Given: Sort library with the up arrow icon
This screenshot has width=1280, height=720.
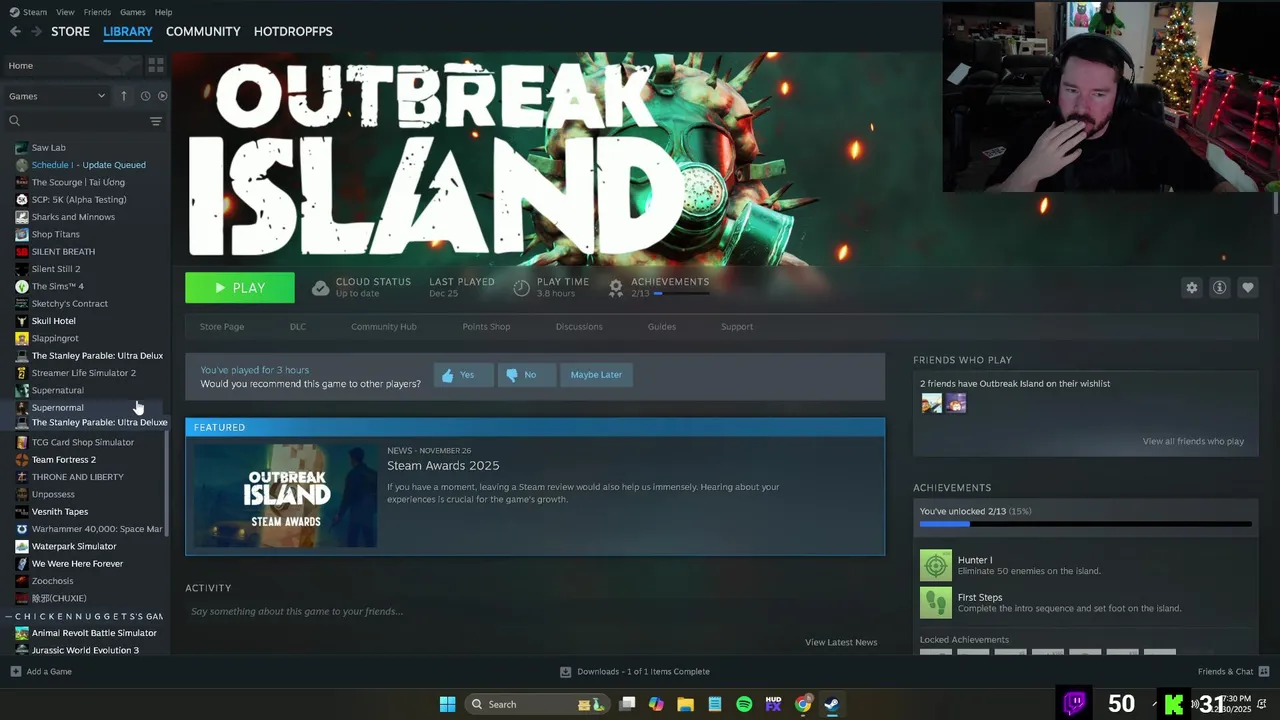Looking at the screenshot, I should coord(124,96).
